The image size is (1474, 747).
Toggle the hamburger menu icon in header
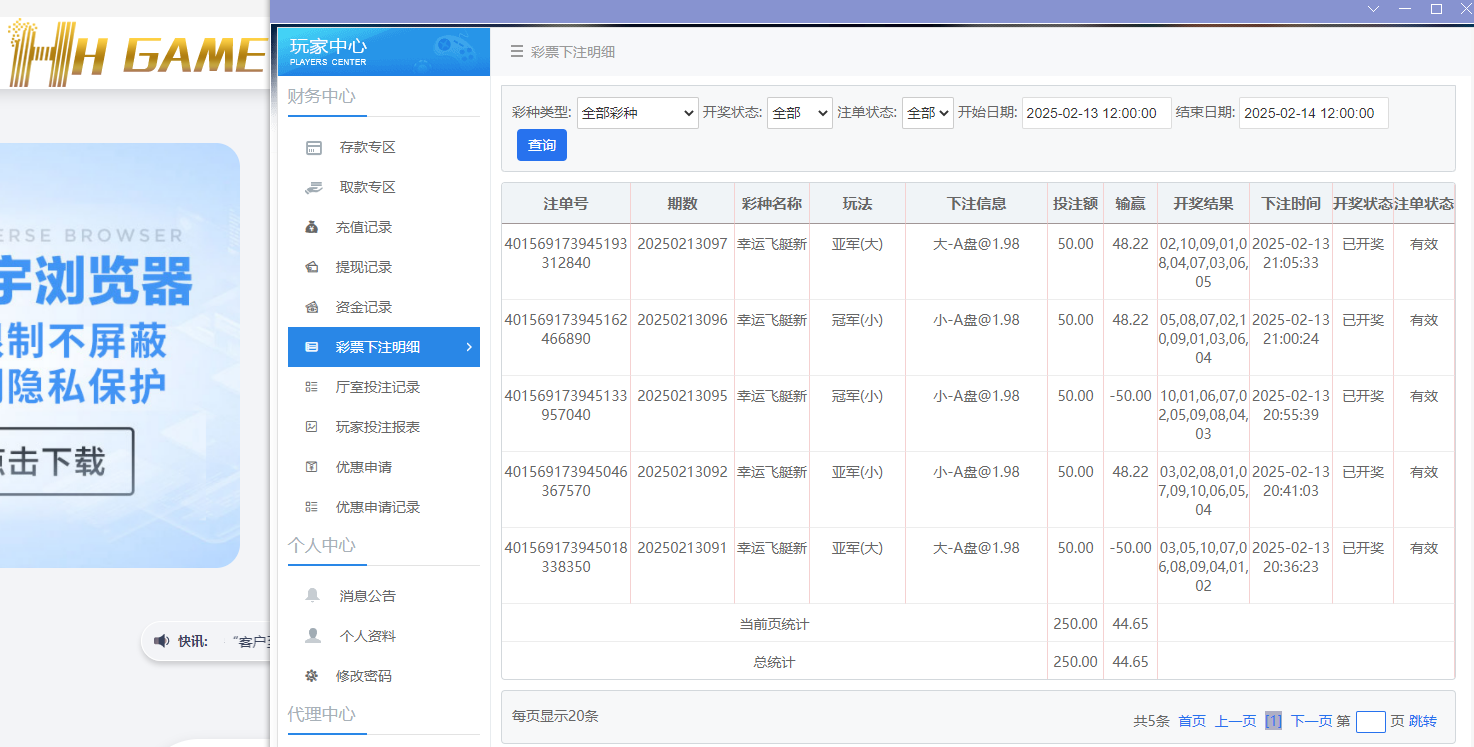517,52
